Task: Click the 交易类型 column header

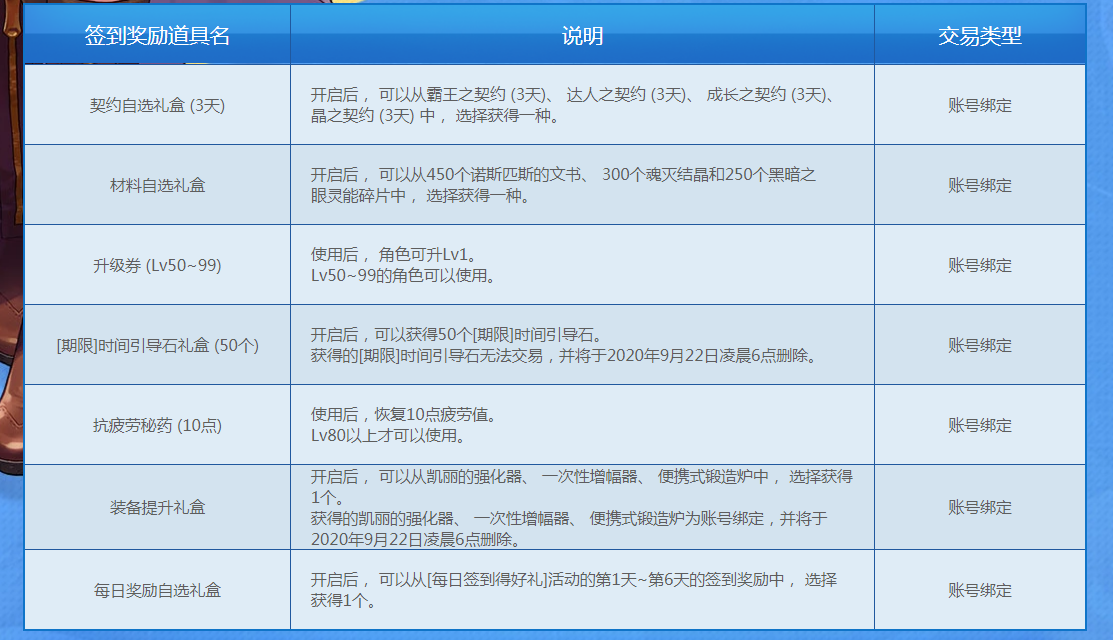Action: point(979,36)
